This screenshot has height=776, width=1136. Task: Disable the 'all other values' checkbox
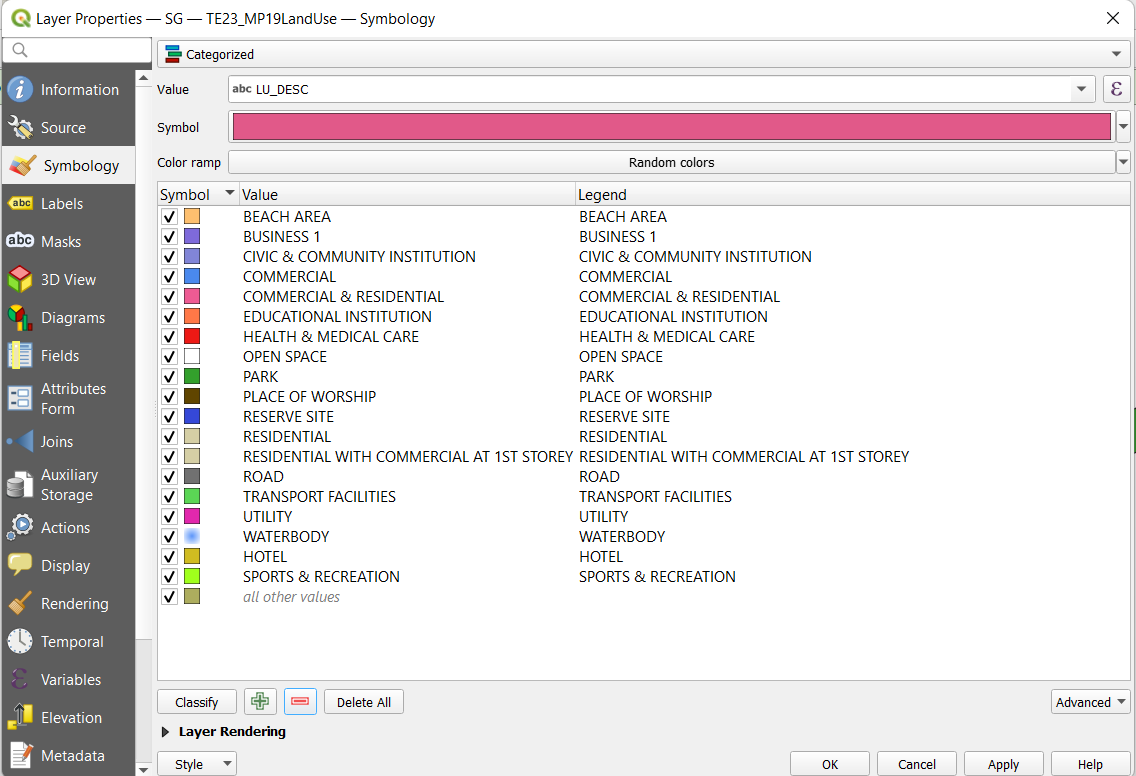(169, 597)
